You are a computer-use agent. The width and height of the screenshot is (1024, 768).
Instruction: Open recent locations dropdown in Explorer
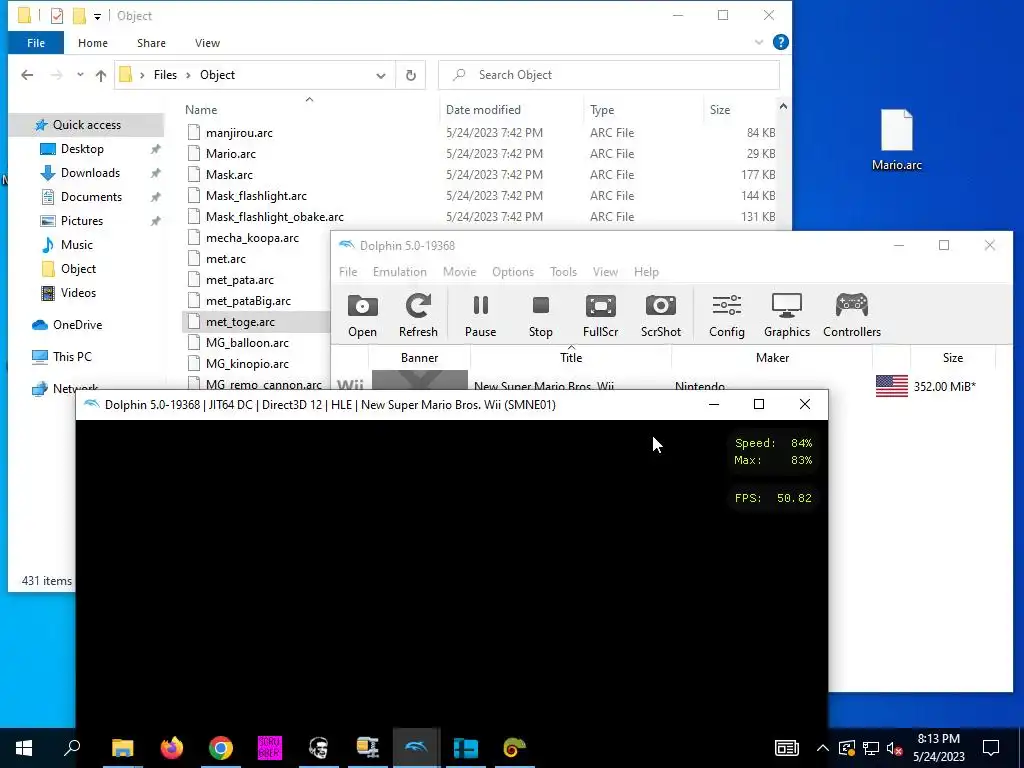[x=80, y=75]
